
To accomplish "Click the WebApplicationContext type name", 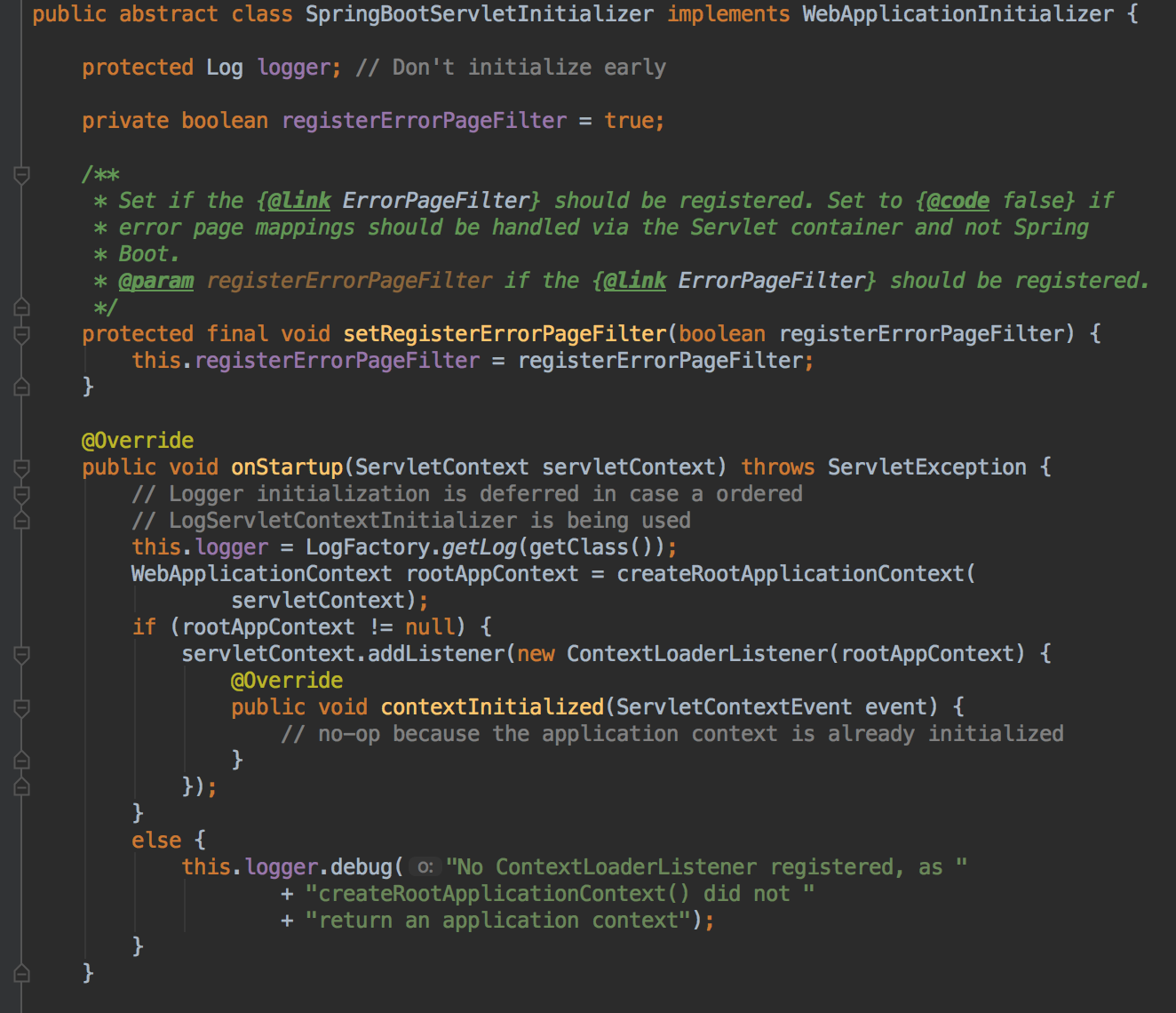I will click(262, 574).
